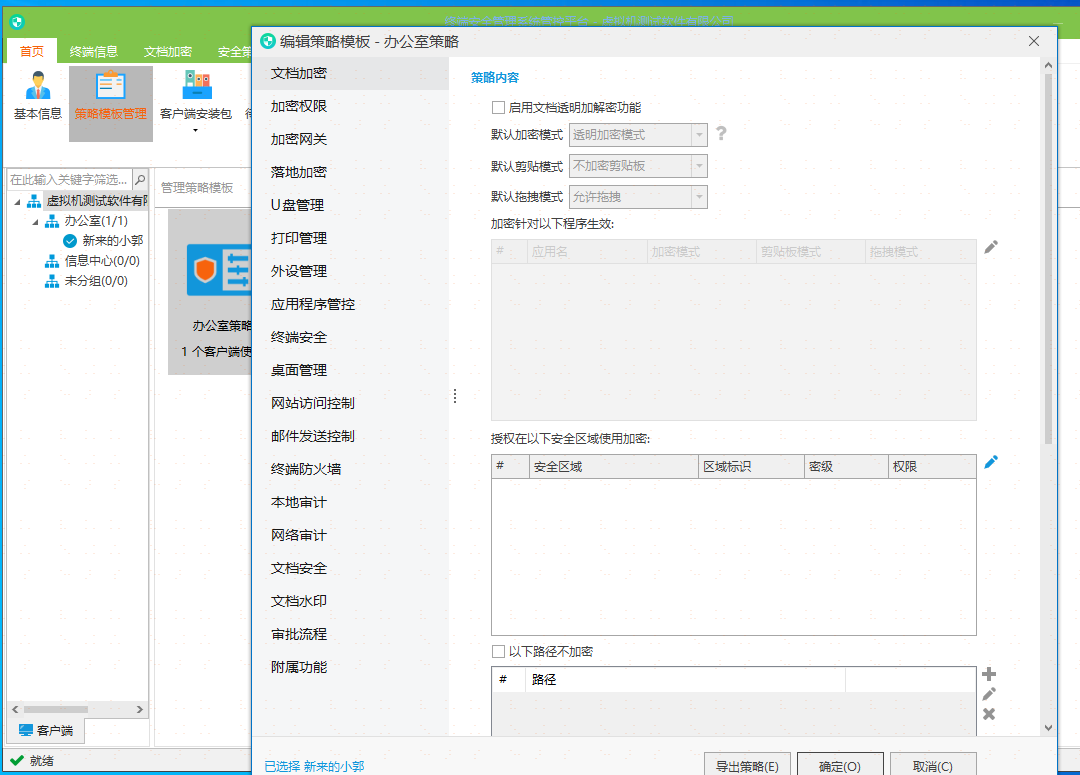Select 外设管理 policy category

point(351,271)
